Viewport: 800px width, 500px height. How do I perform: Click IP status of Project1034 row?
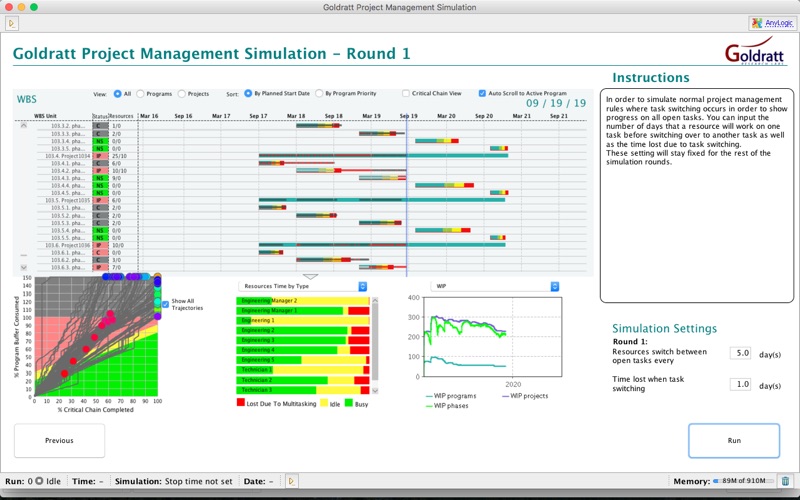pos(100,156)
